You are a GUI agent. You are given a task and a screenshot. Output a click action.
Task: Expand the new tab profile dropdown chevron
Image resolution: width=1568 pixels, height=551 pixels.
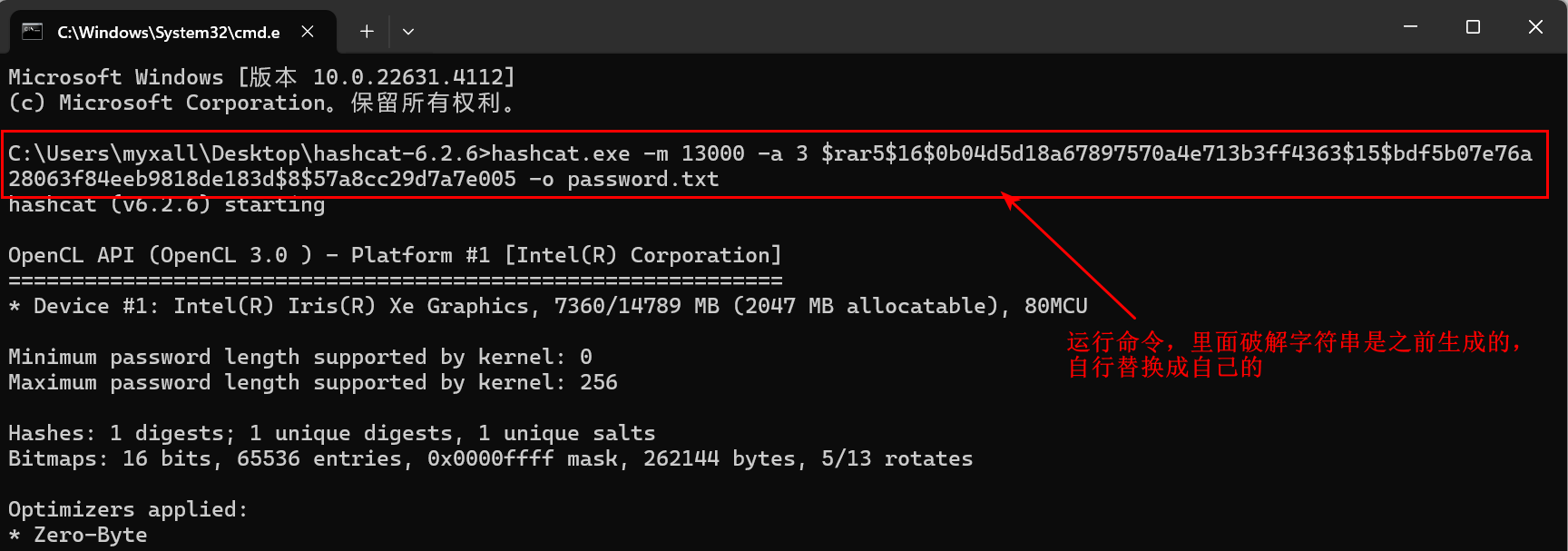pos(408,32)
